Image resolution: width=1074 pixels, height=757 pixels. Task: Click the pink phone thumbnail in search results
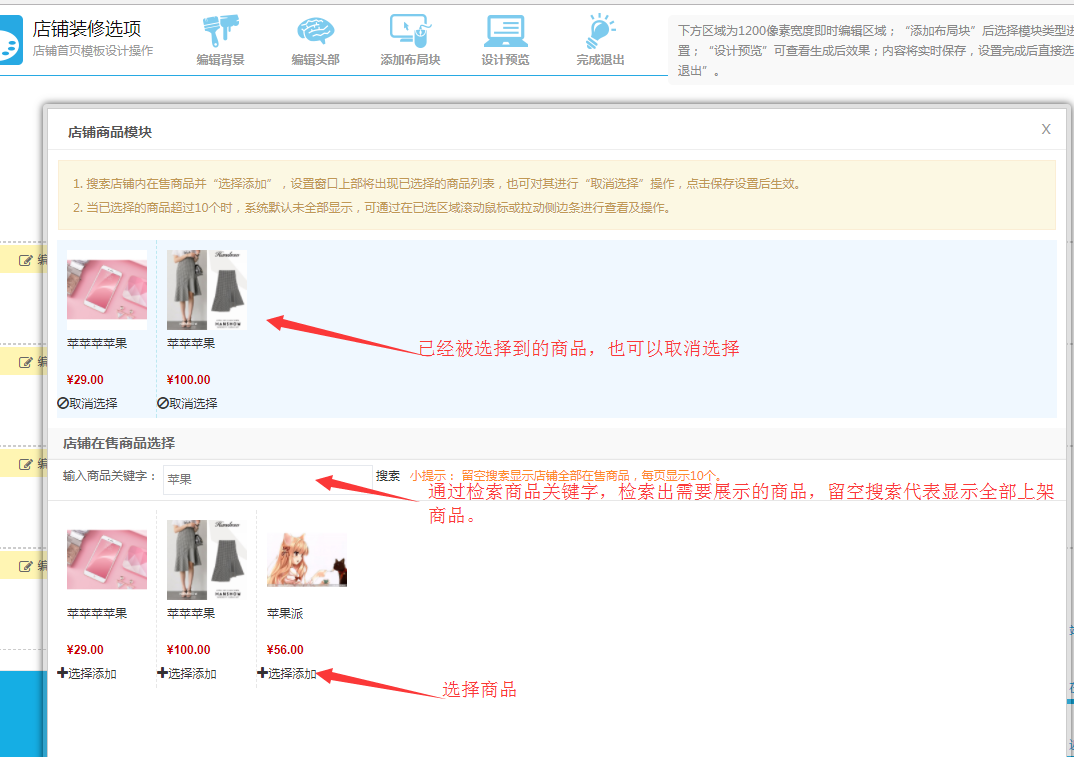pyautogui.click(x=107, y=560)
